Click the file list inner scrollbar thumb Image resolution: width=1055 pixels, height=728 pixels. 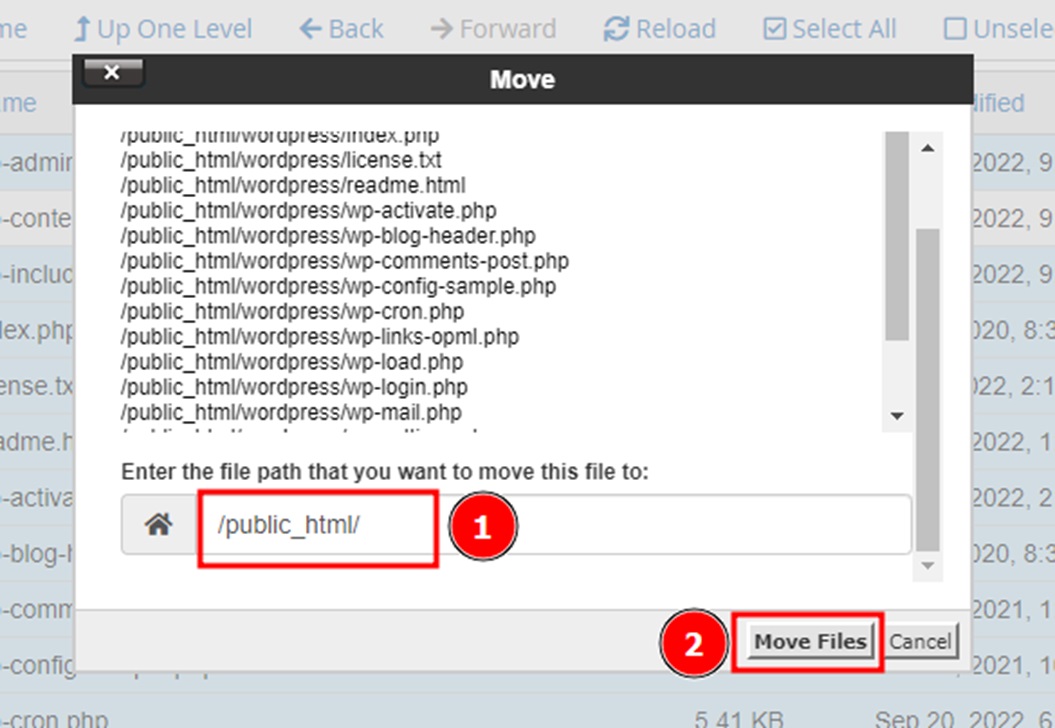(x=897, y=235)
